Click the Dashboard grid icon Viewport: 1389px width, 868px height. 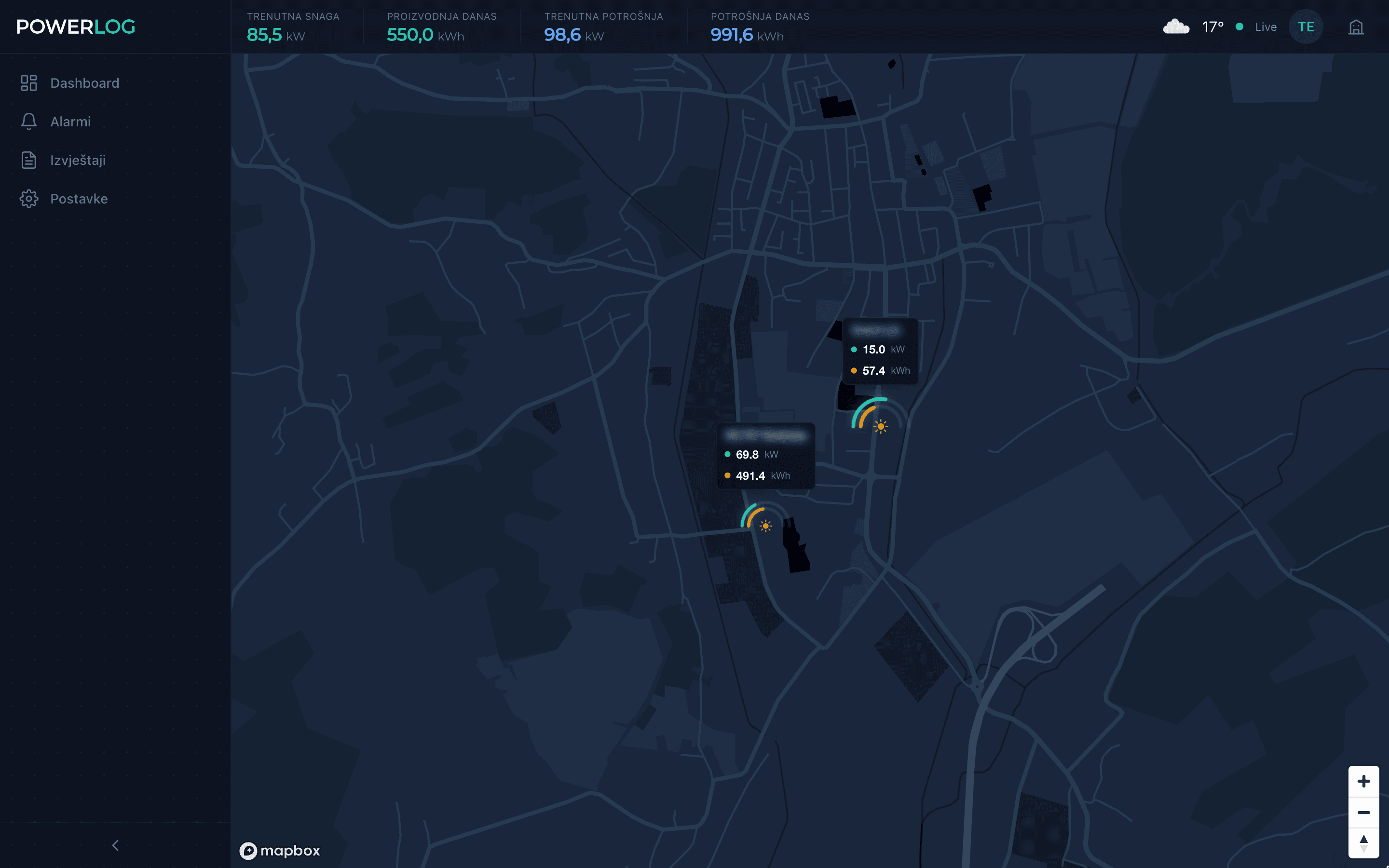(x=29, y=83)
